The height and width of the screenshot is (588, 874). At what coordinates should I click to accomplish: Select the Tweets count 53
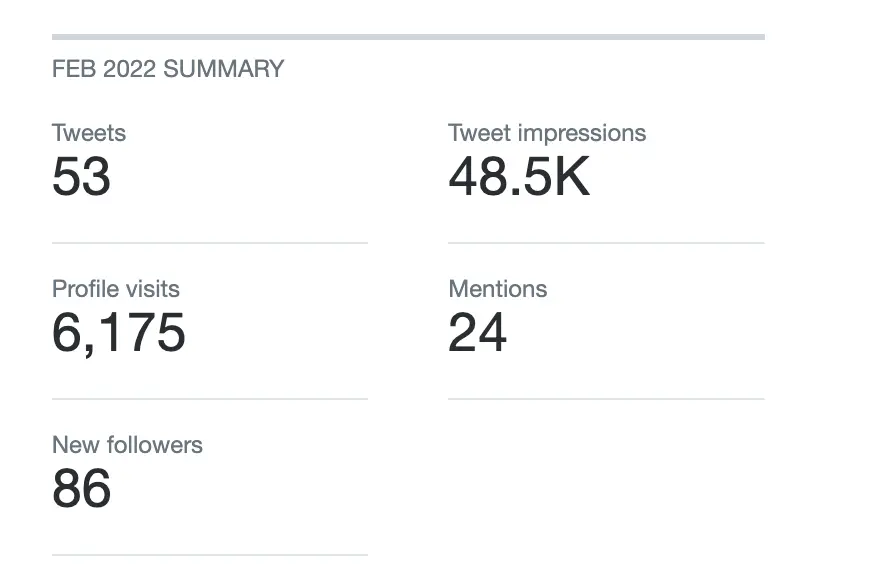81,178
